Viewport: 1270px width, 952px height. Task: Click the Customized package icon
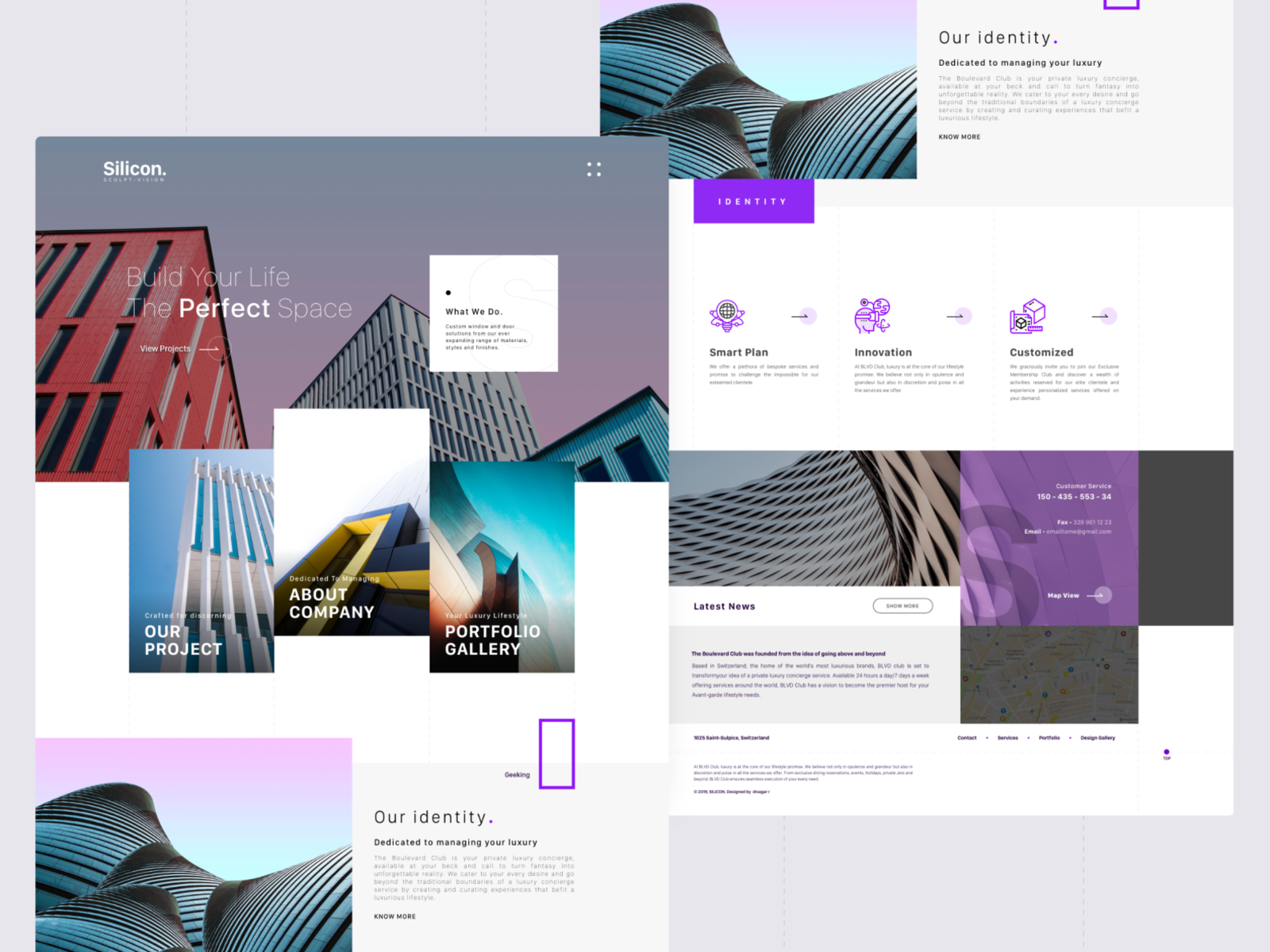1027,316
